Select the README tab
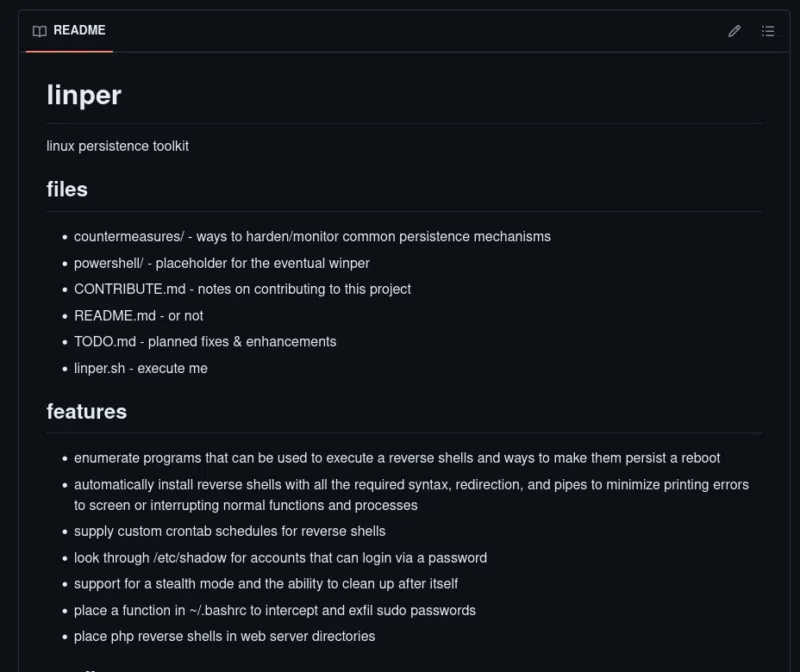This screenshot has height=672, width=800. pyautogui.click(x=69, y=31)
